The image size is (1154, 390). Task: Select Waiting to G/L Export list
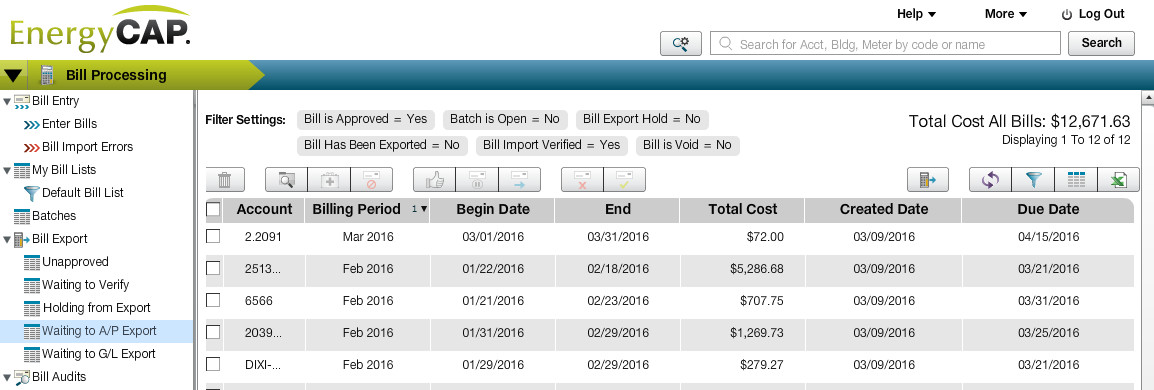tap(99, 354)
